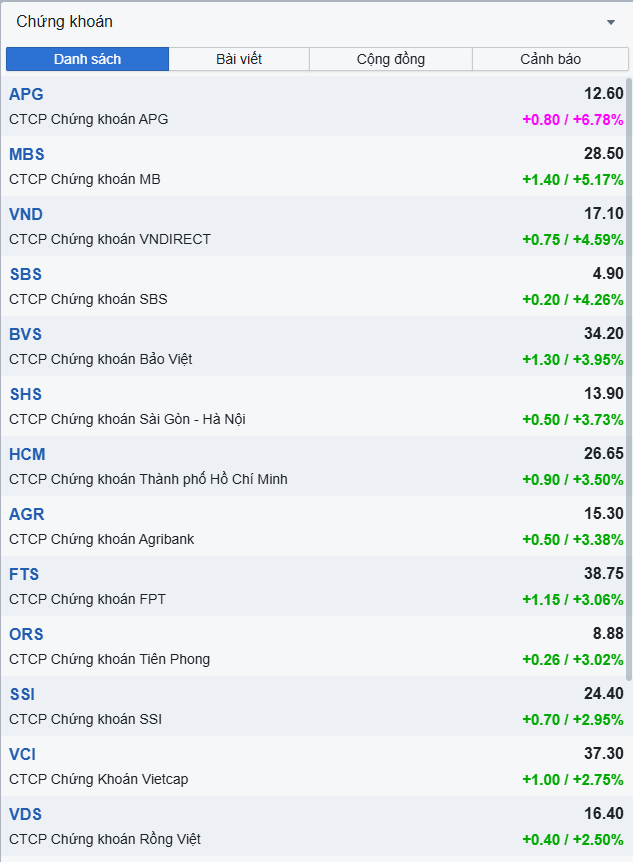Click the ORS ticker symbol
This screenshot has height=862, width=633.
coord(26,634)
